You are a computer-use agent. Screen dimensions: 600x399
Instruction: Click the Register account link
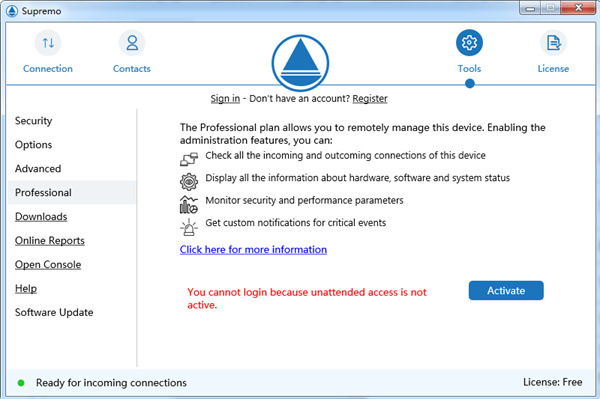(370, 99)
